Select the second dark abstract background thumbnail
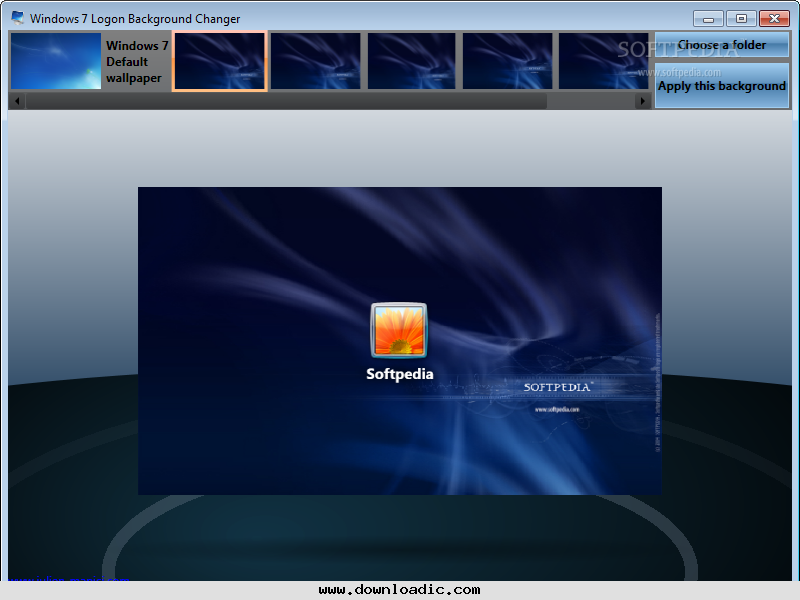 [315, 61]
